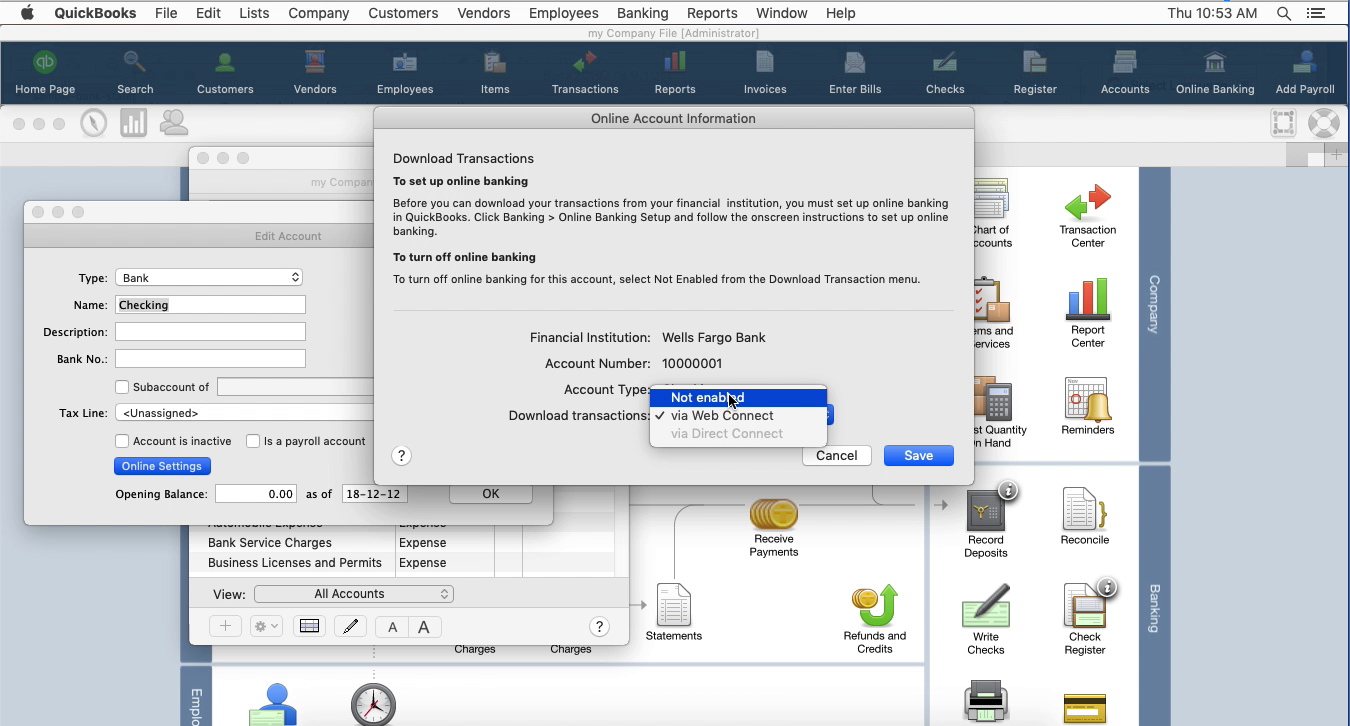Image resolution: width=1350 pixels, height=726 pixels.
Task: Click the help button in the accounts list window
Action: (x=599, y=627)
